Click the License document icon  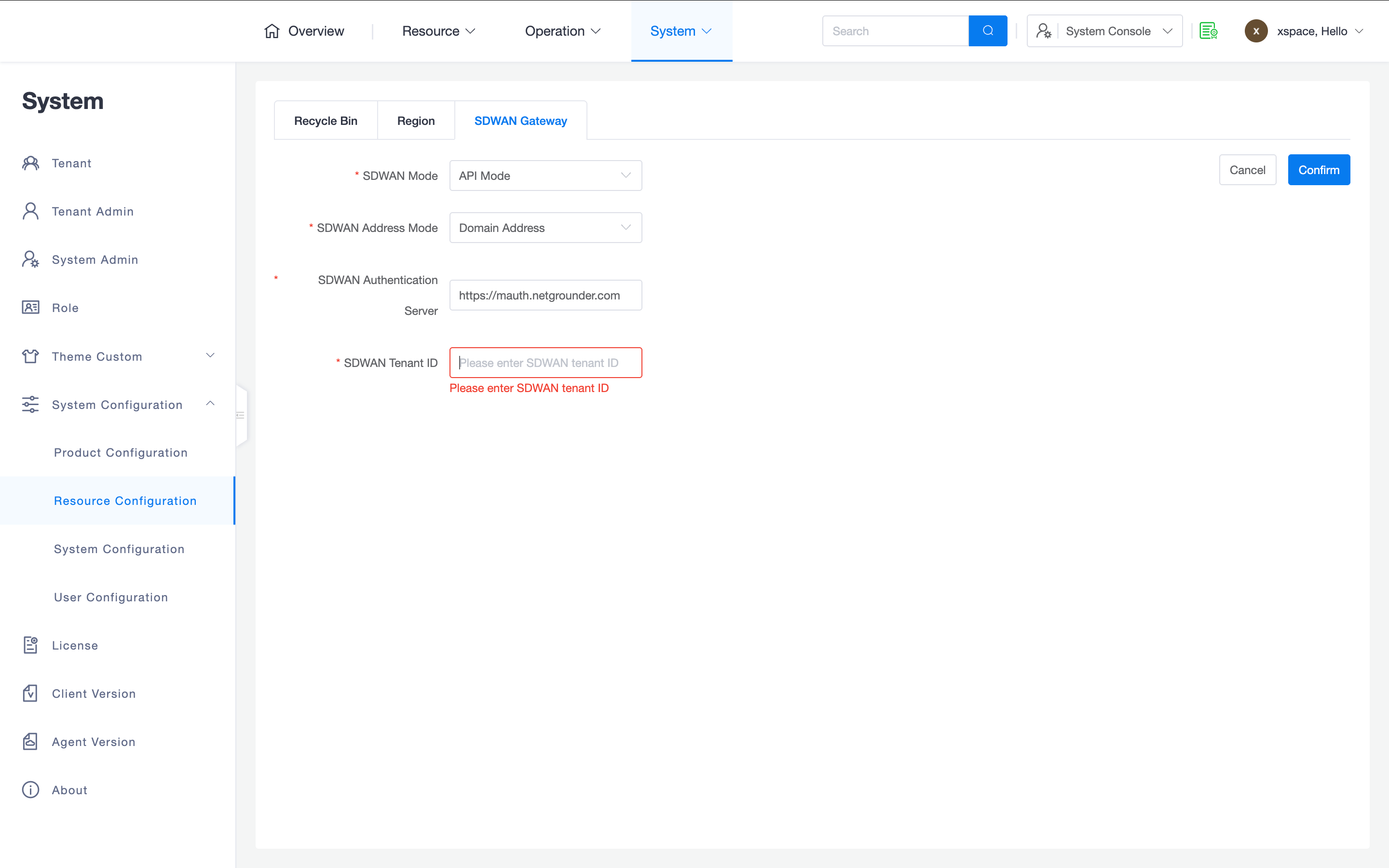pos(30,645)
